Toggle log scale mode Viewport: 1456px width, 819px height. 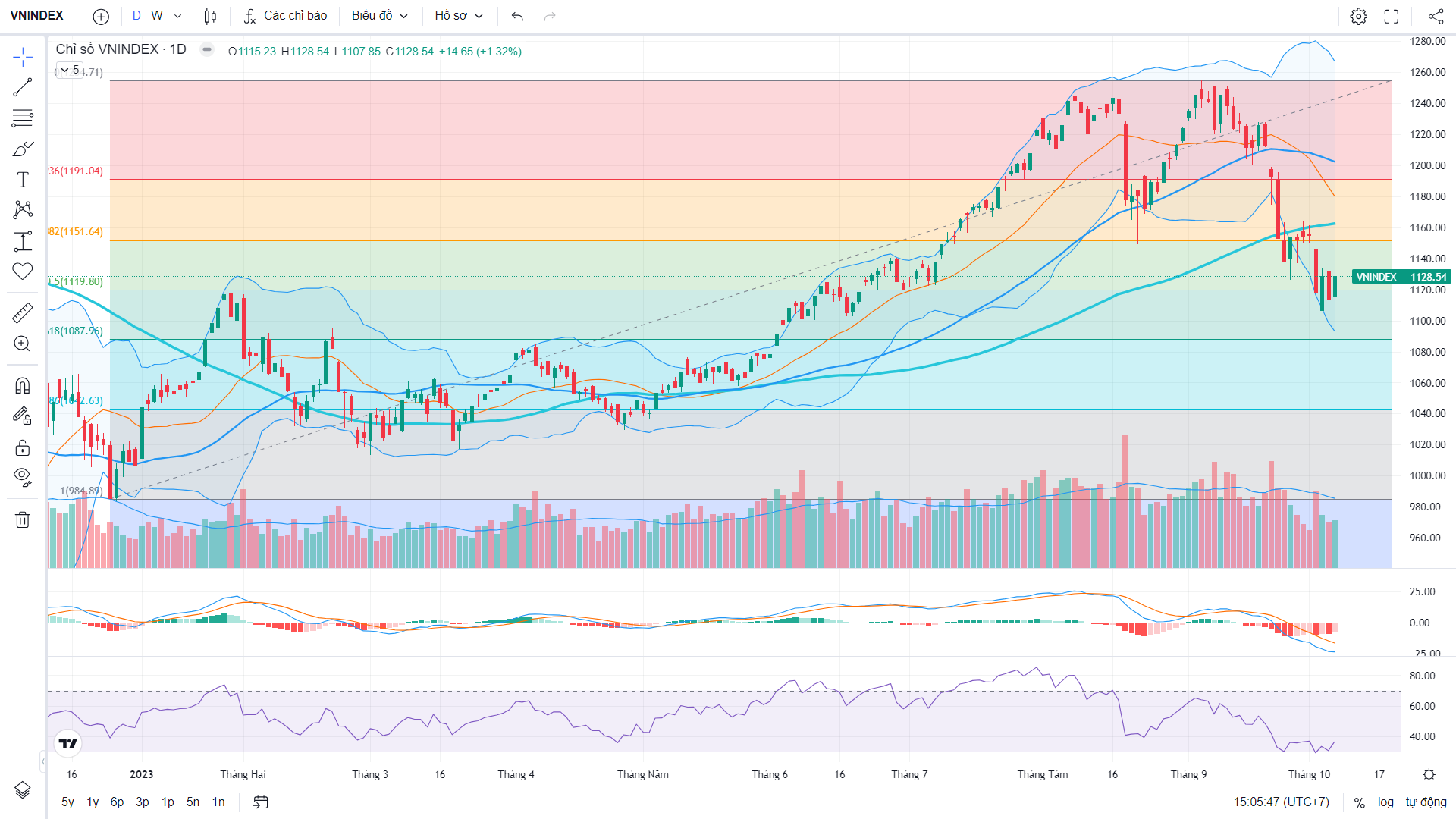(1385, 802)
